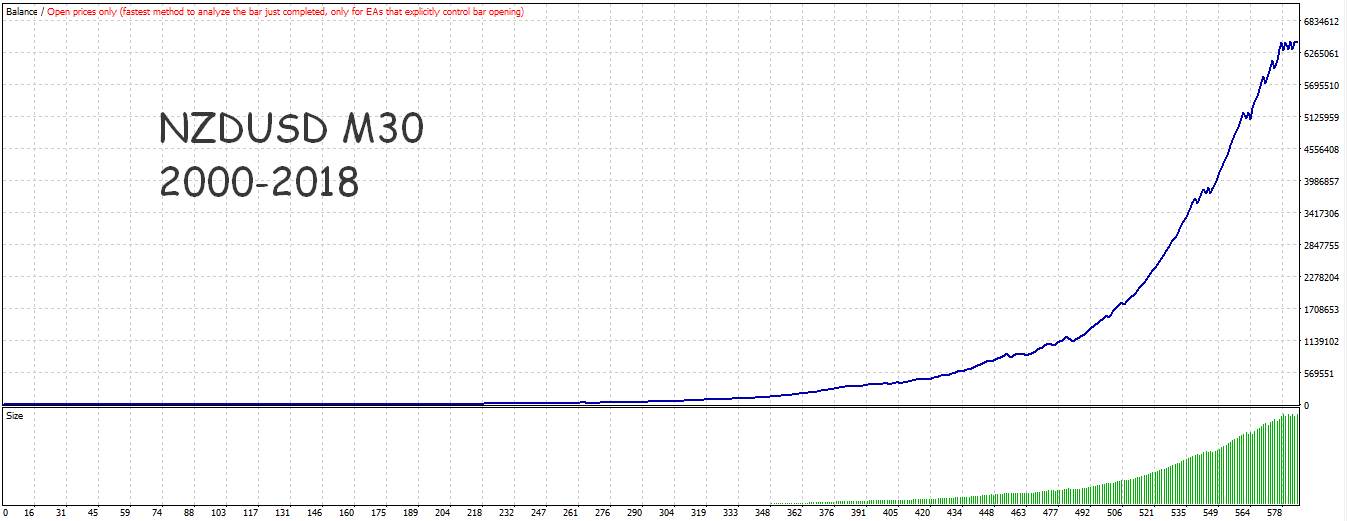Click the 5125959 value on balance axis

pos(1321,117)
